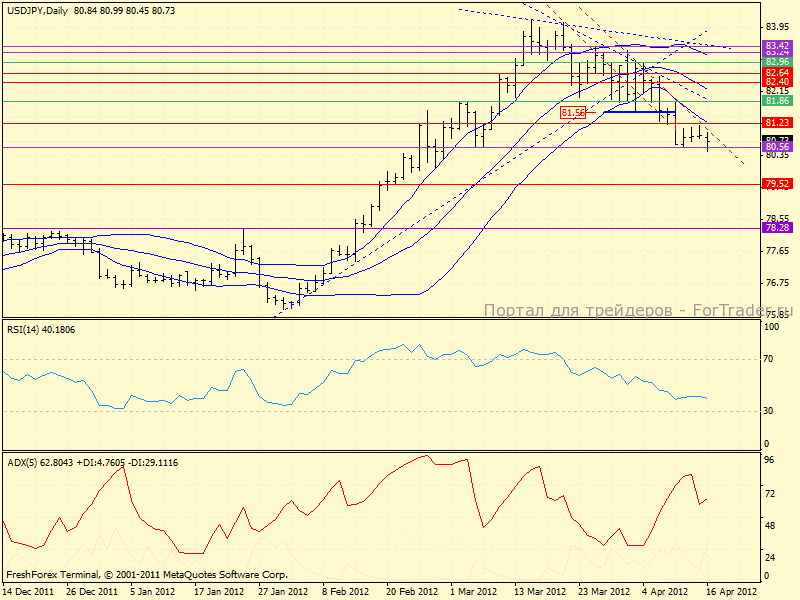
Task: Click the purple 83.42 price level label
Action: click(777, 46)
